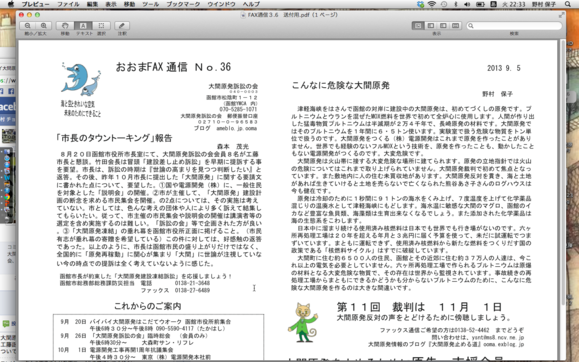Switch to contact sheet view
The height and width of the screenshot is (362, 579).
tap(455, 25)
